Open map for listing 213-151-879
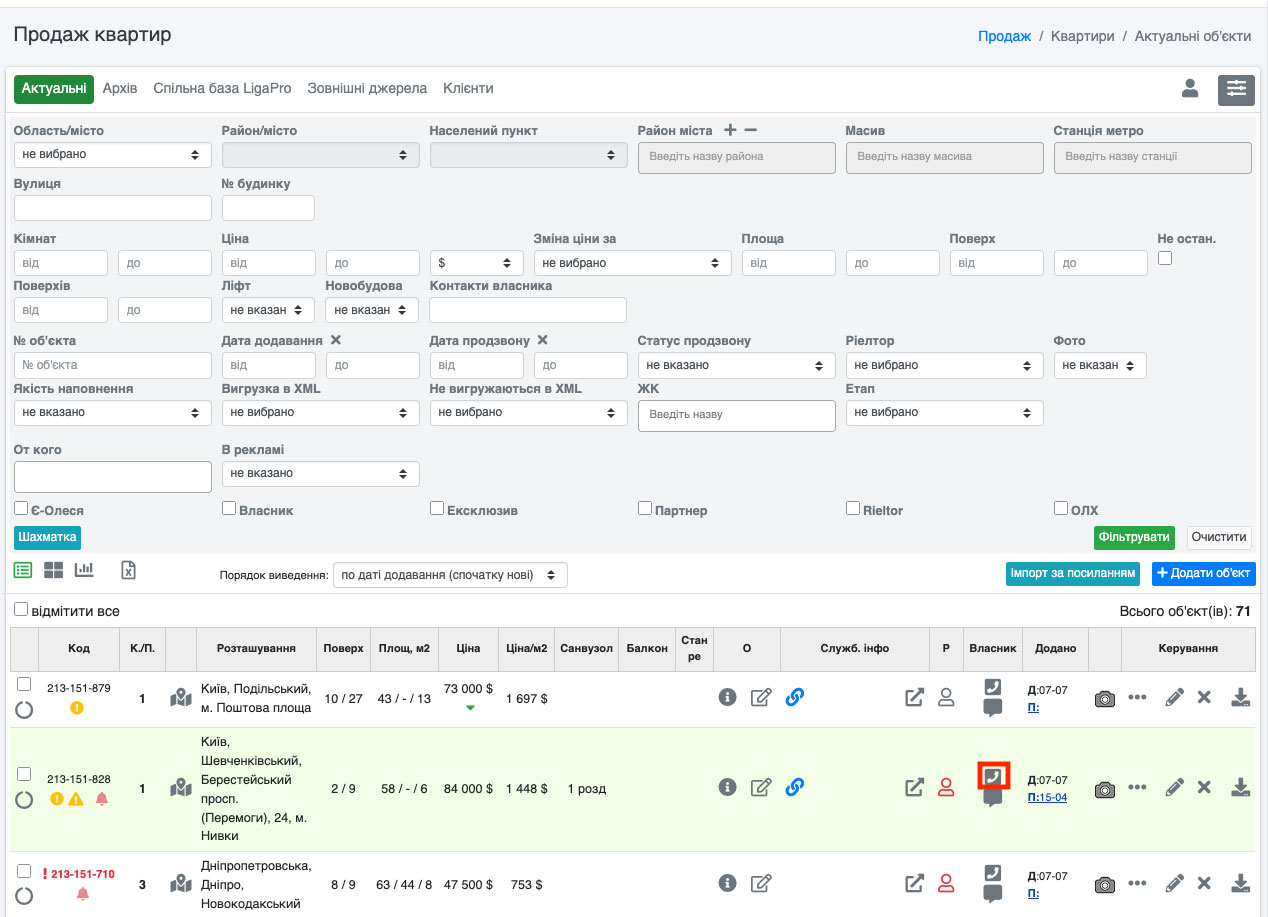This screenshot has height=917, width=1268. (x=180, y=698)
